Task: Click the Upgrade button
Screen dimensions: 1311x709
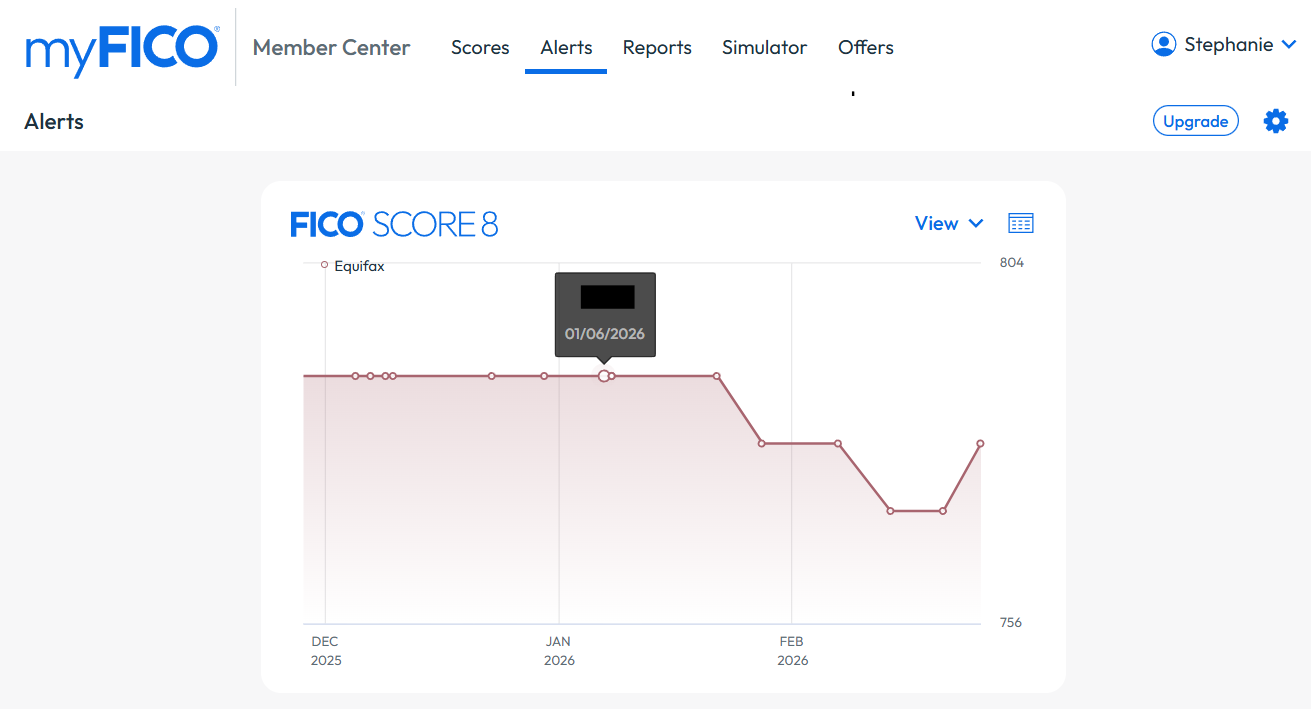Action: pyautogui.click(x=1195, y=120)
